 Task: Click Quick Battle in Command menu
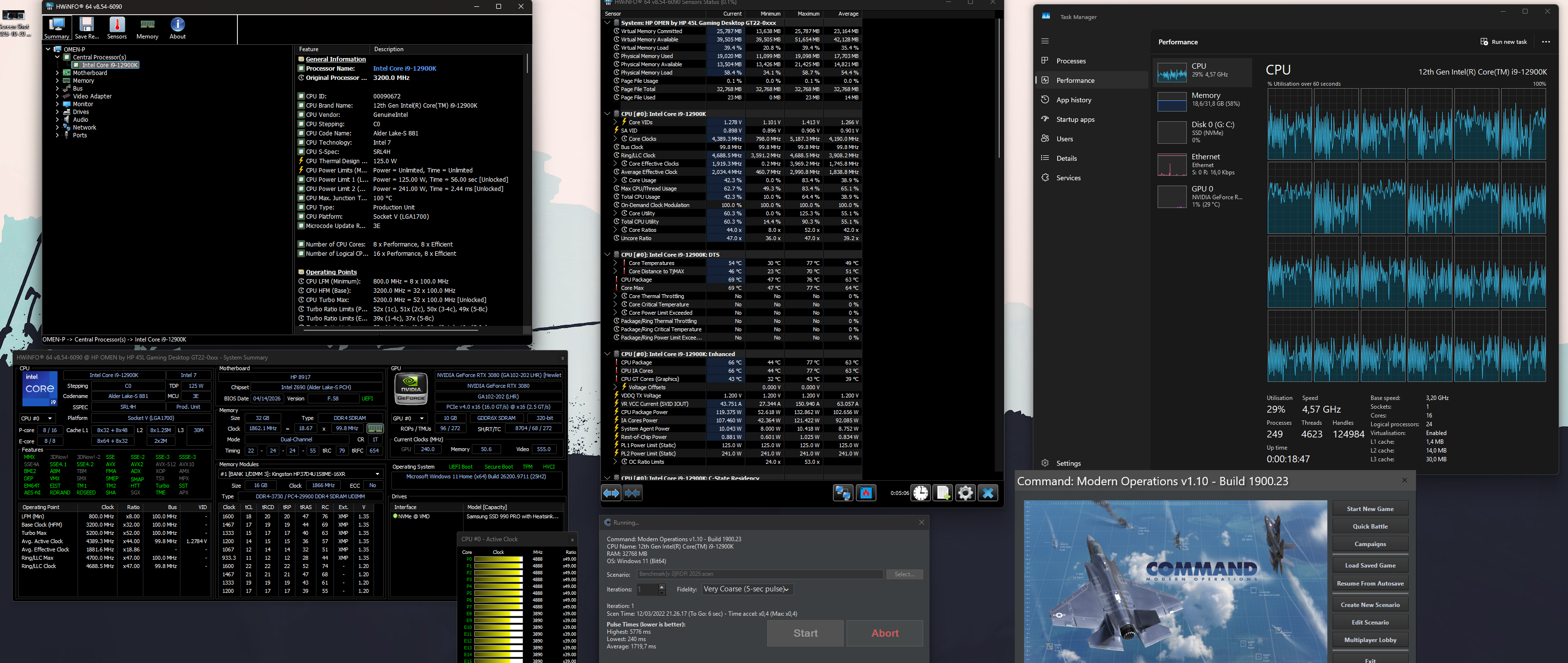(x=1370, y=526)
